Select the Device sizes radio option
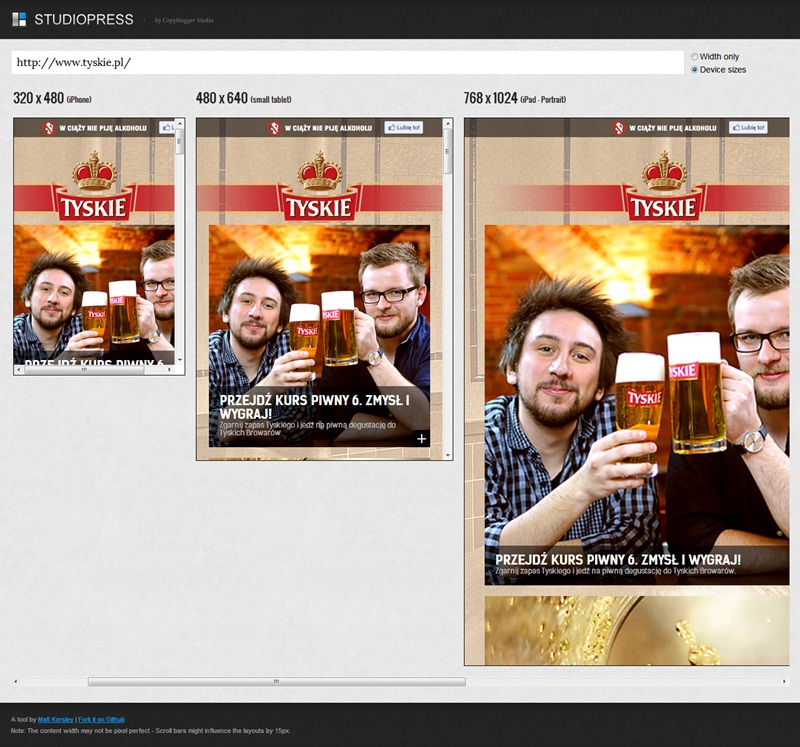 695,70
